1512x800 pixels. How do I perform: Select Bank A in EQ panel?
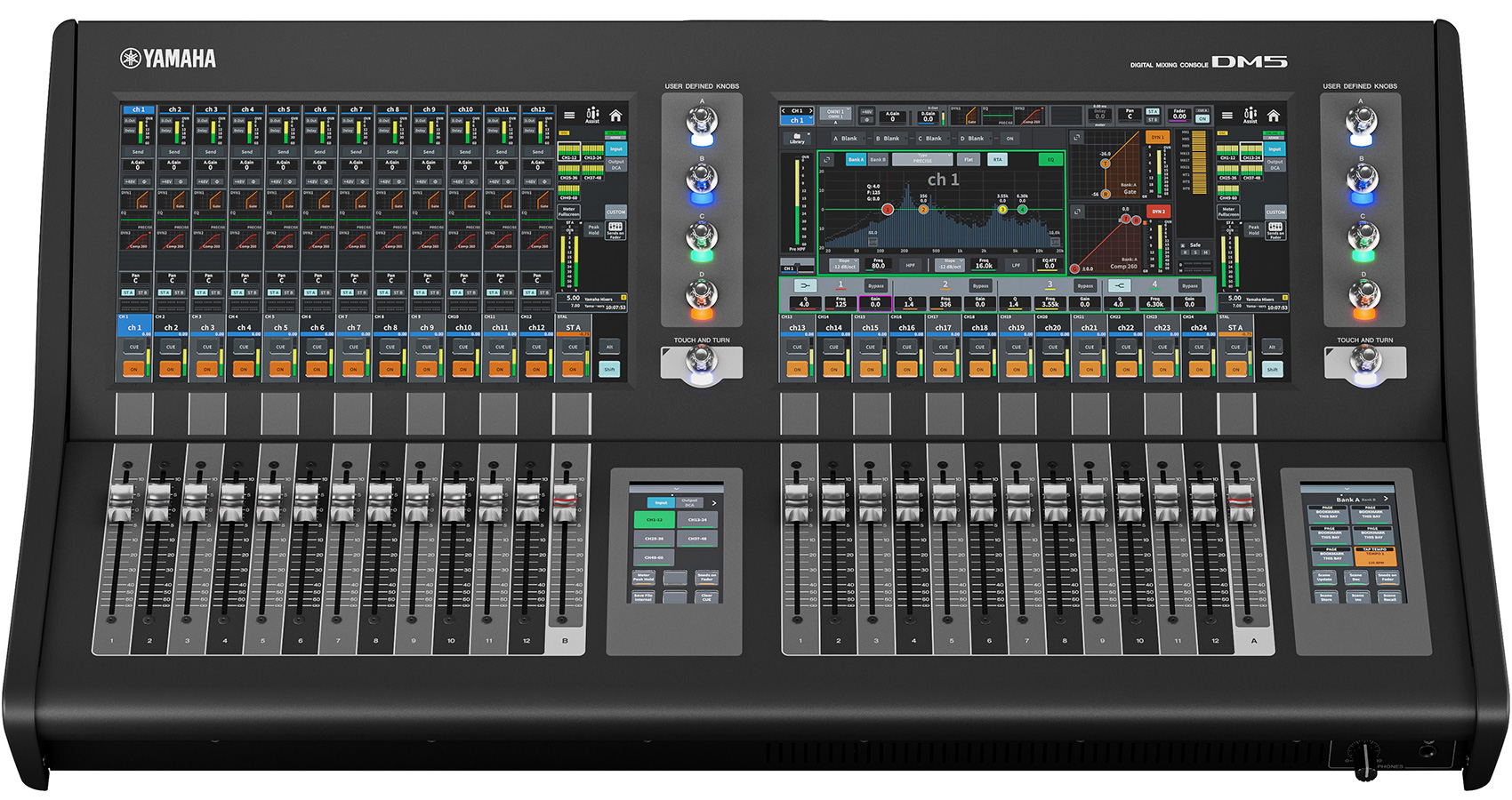point(856,160)
